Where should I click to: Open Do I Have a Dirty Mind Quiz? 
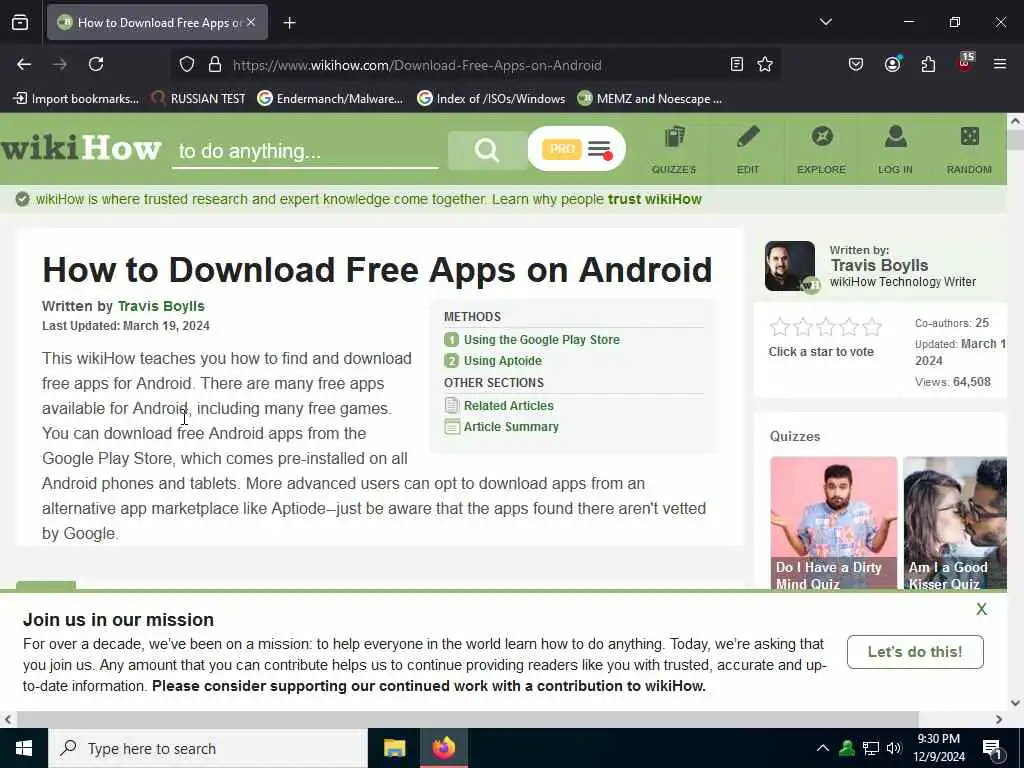(x=833, y=522)
